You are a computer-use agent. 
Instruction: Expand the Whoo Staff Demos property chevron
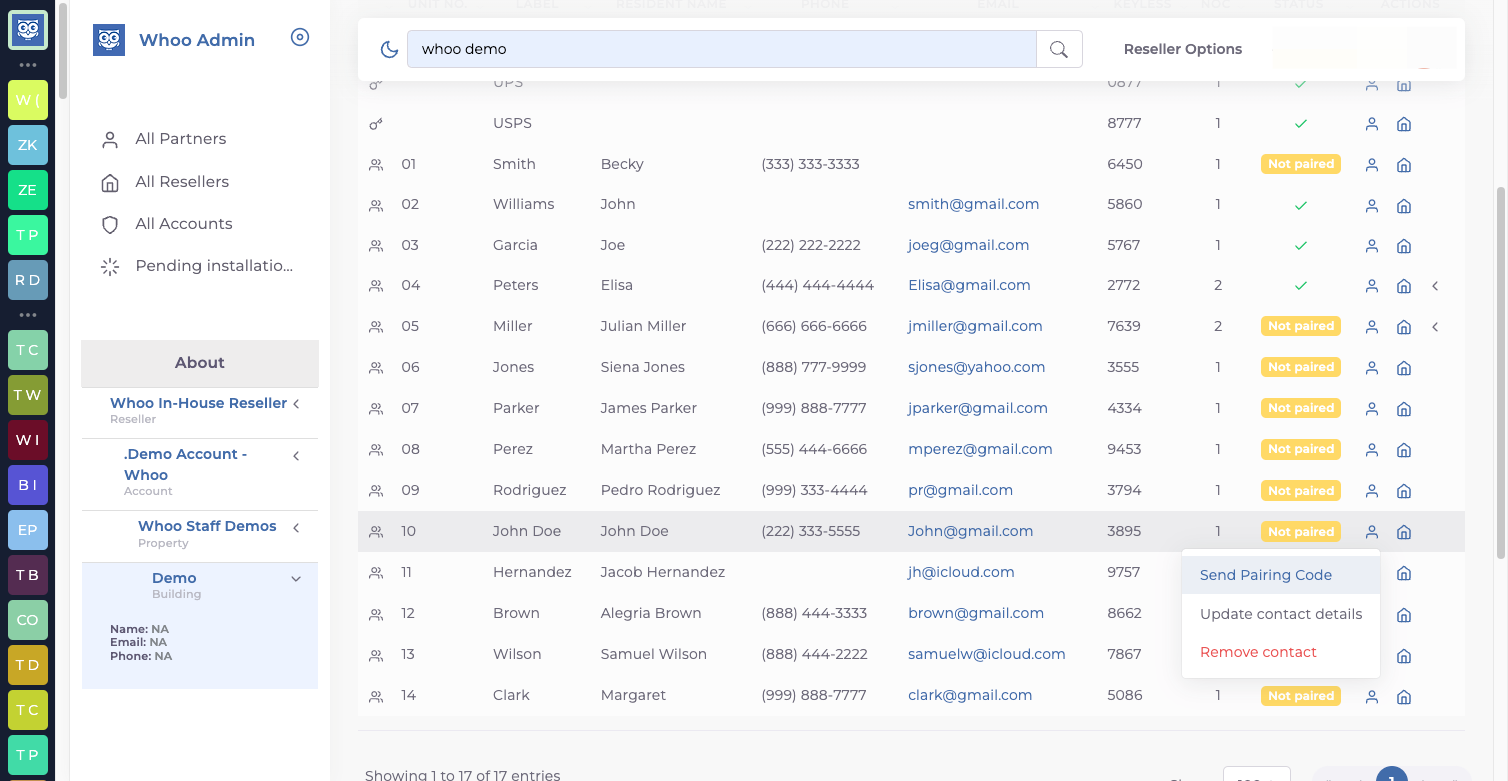click(296, 528)
